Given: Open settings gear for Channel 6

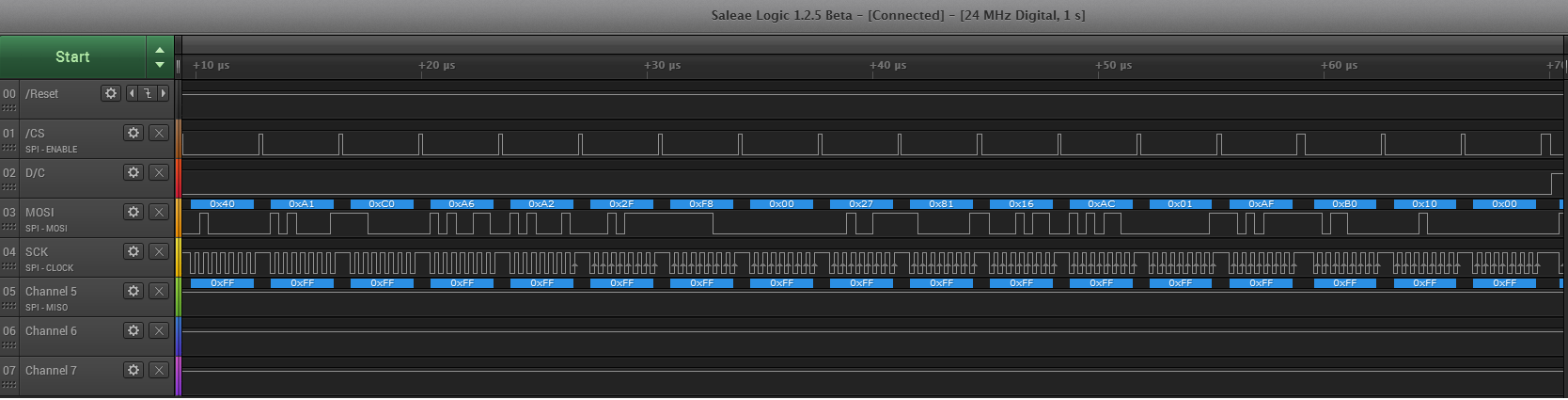Looking at the screenshot, I should [133, 330].
